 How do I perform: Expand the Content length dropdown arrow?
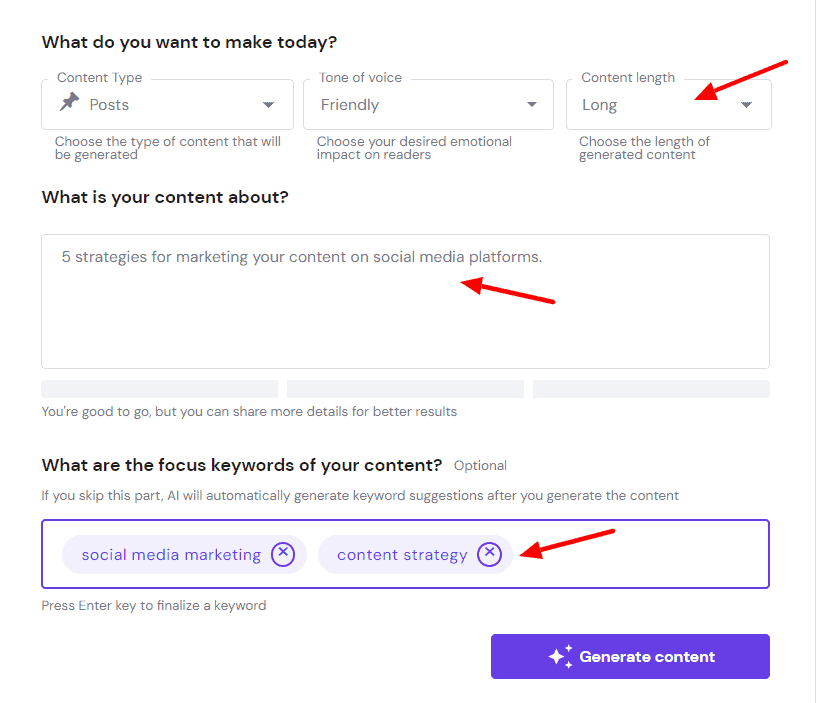(746, 105)
